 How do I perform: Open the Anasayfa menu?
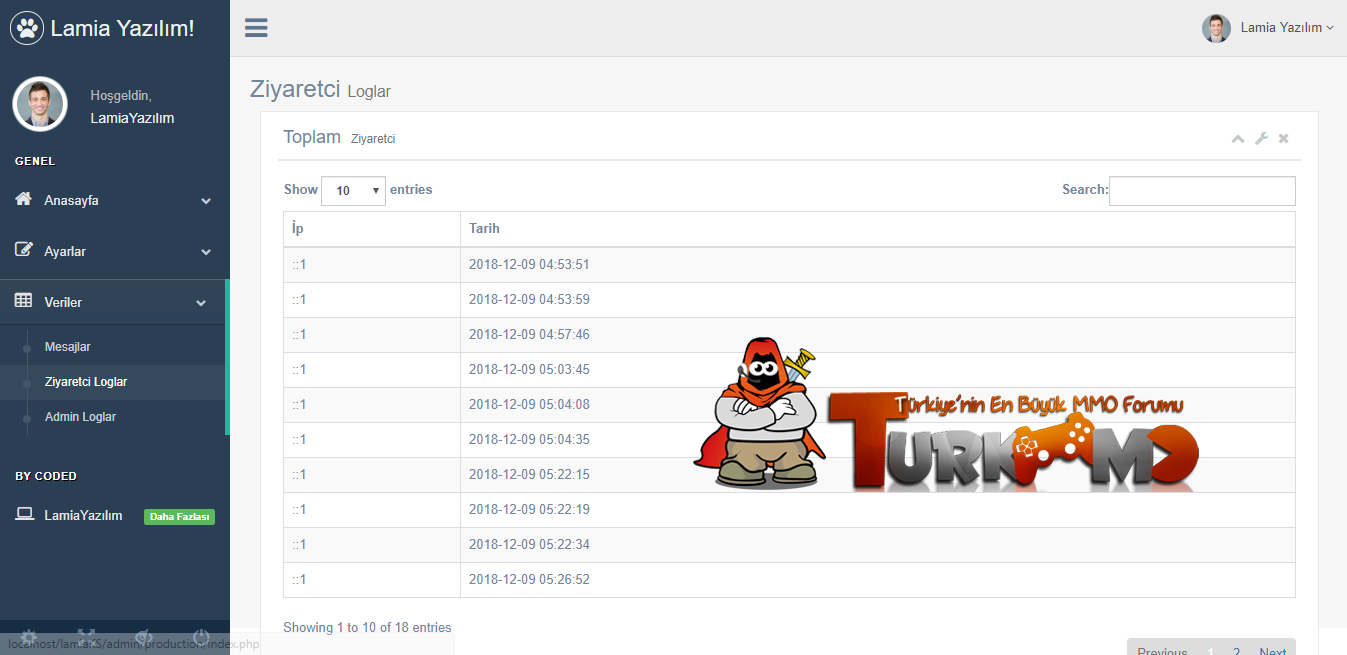point(115,200)
